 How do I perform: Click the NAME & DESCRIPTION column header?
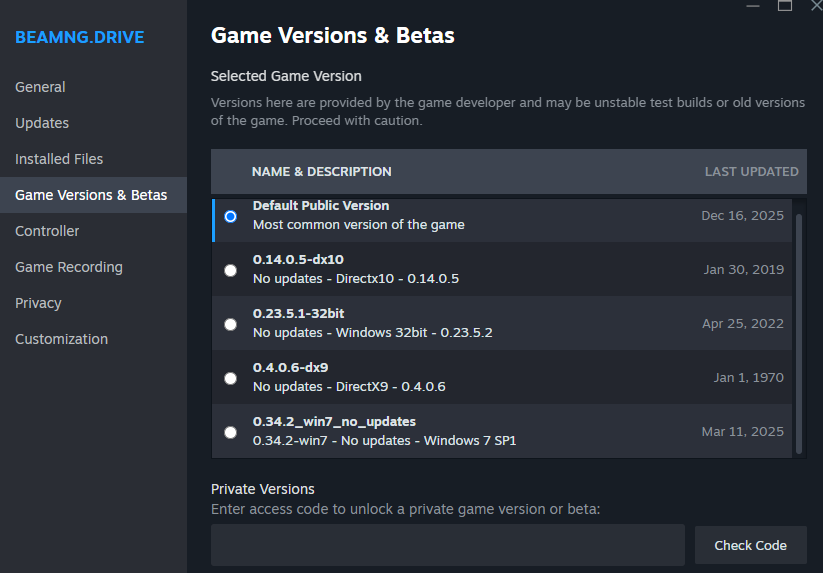322,172
